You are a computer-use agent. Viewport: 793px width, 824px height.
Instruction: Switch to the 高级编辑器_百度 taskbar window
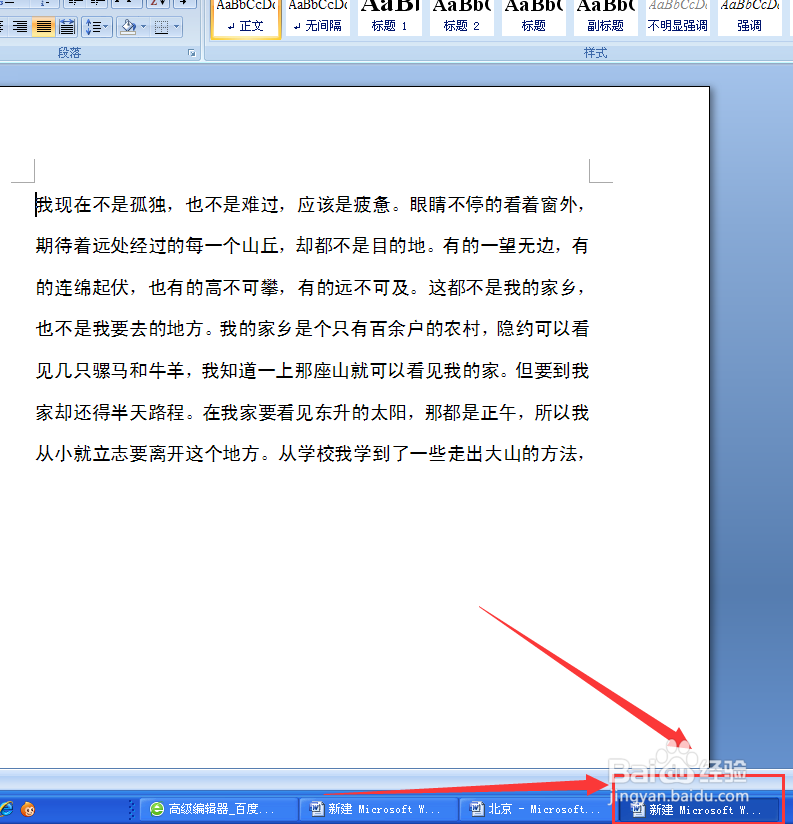pos(219,809)
